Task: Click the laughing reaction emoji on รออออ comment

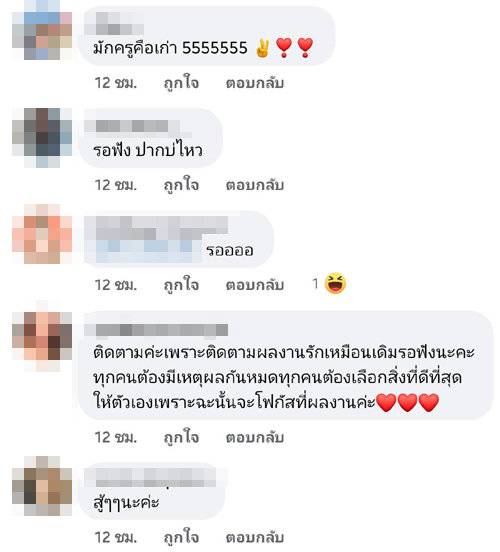Action: point(335,283)
